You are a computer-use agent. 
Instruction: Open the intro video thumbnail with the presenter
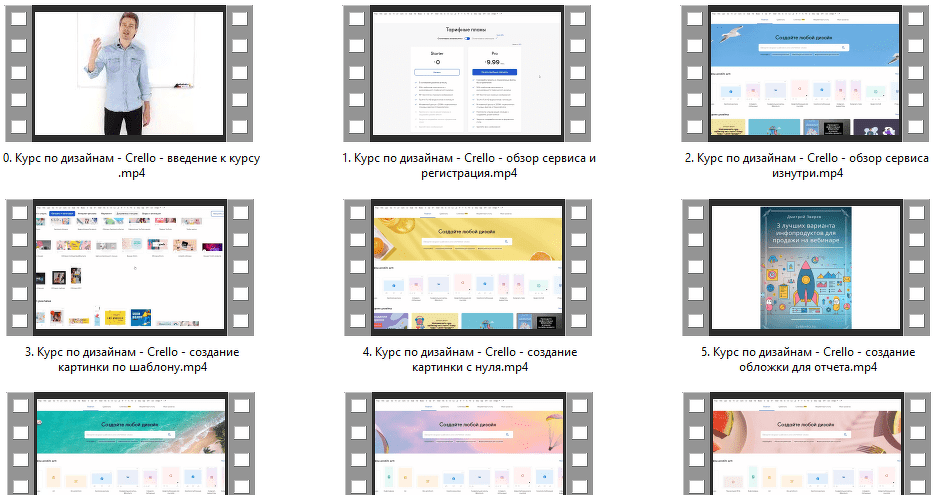pos(132,71)
